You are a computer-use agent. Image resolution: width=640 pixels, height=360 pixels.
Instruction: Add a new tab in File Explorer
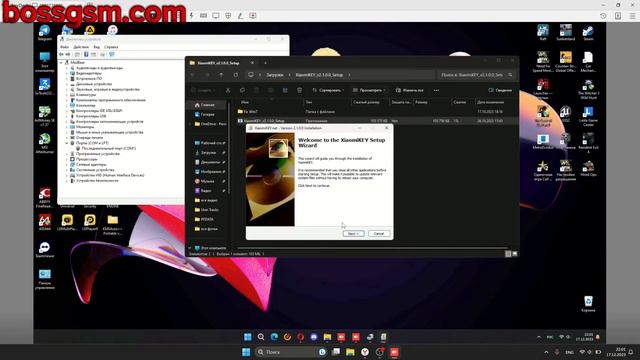pos(265,63)
